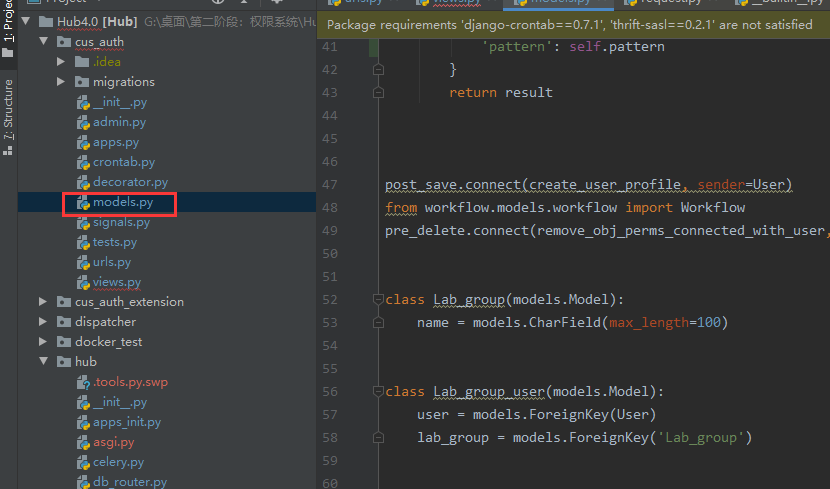
Task: Click the Python file icon beside admin.py
Action: tap(83, 122)
